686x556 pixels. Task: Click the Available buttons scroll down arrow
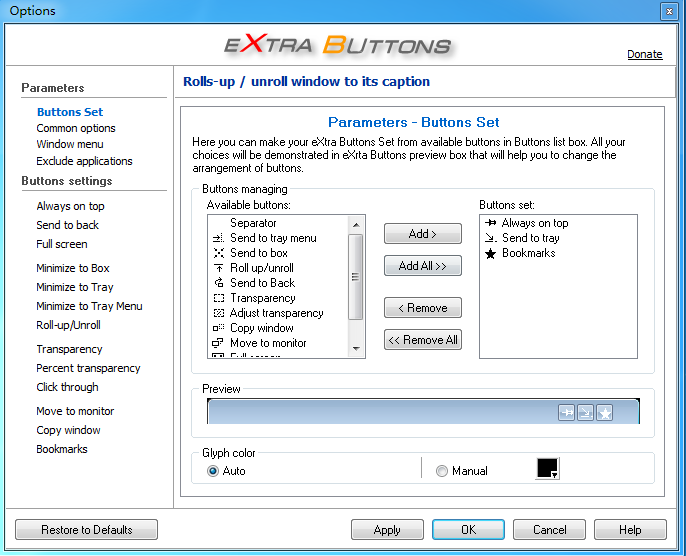[356, 349]
